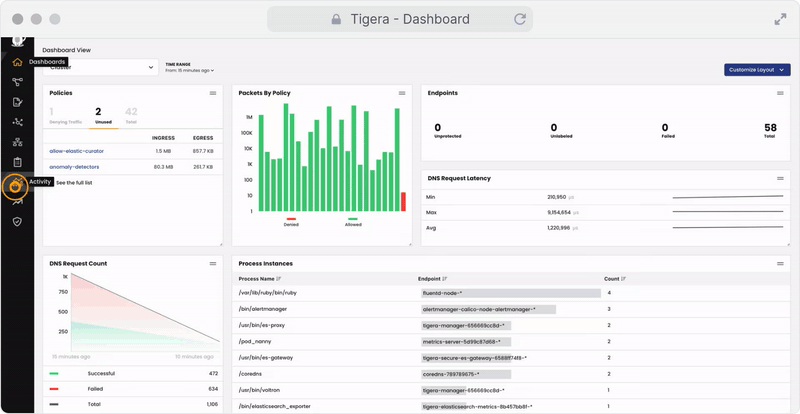Click the tigera-secure-es-gateway endpoint entry
Image resolution: width=800 pixels, height=414 pixels.
click(474, 358)
